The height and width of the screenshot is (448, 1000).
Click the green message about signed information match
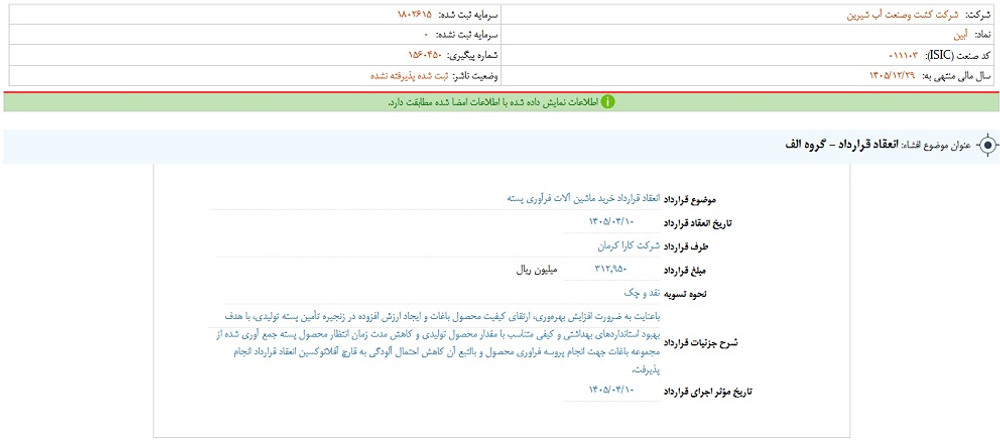click(492, 102)
